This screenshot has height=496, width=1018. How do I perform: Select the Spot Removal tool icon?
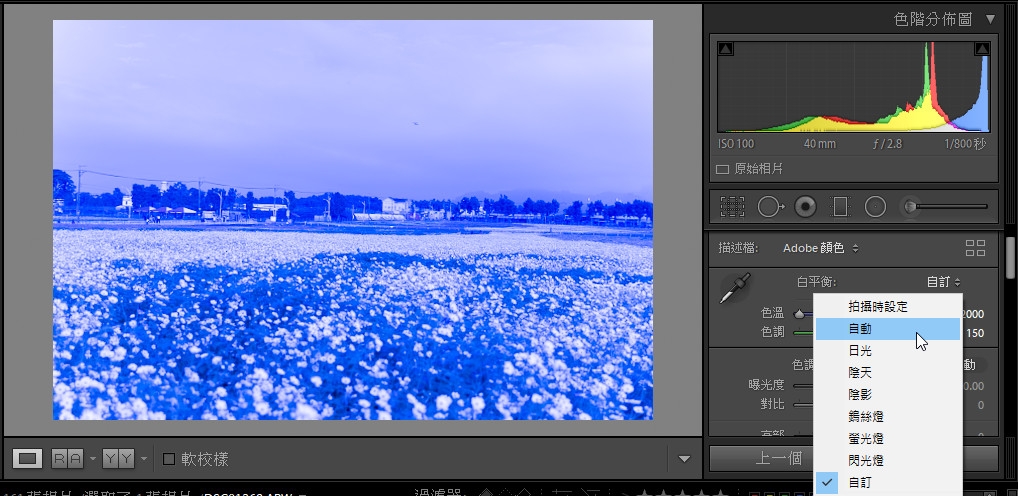pos(771,206)
